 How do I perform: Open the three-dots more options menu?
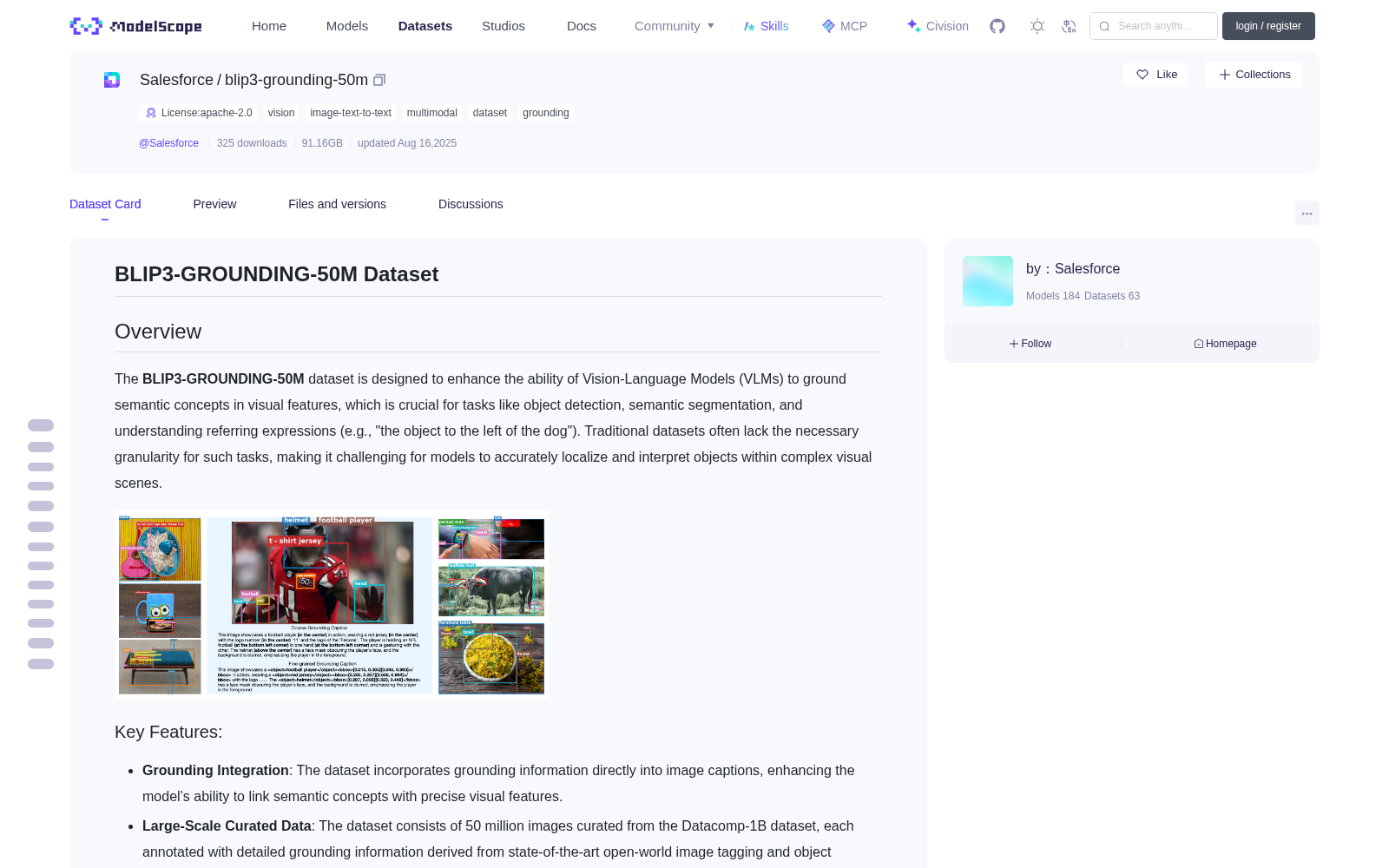tap(1307, 213)
